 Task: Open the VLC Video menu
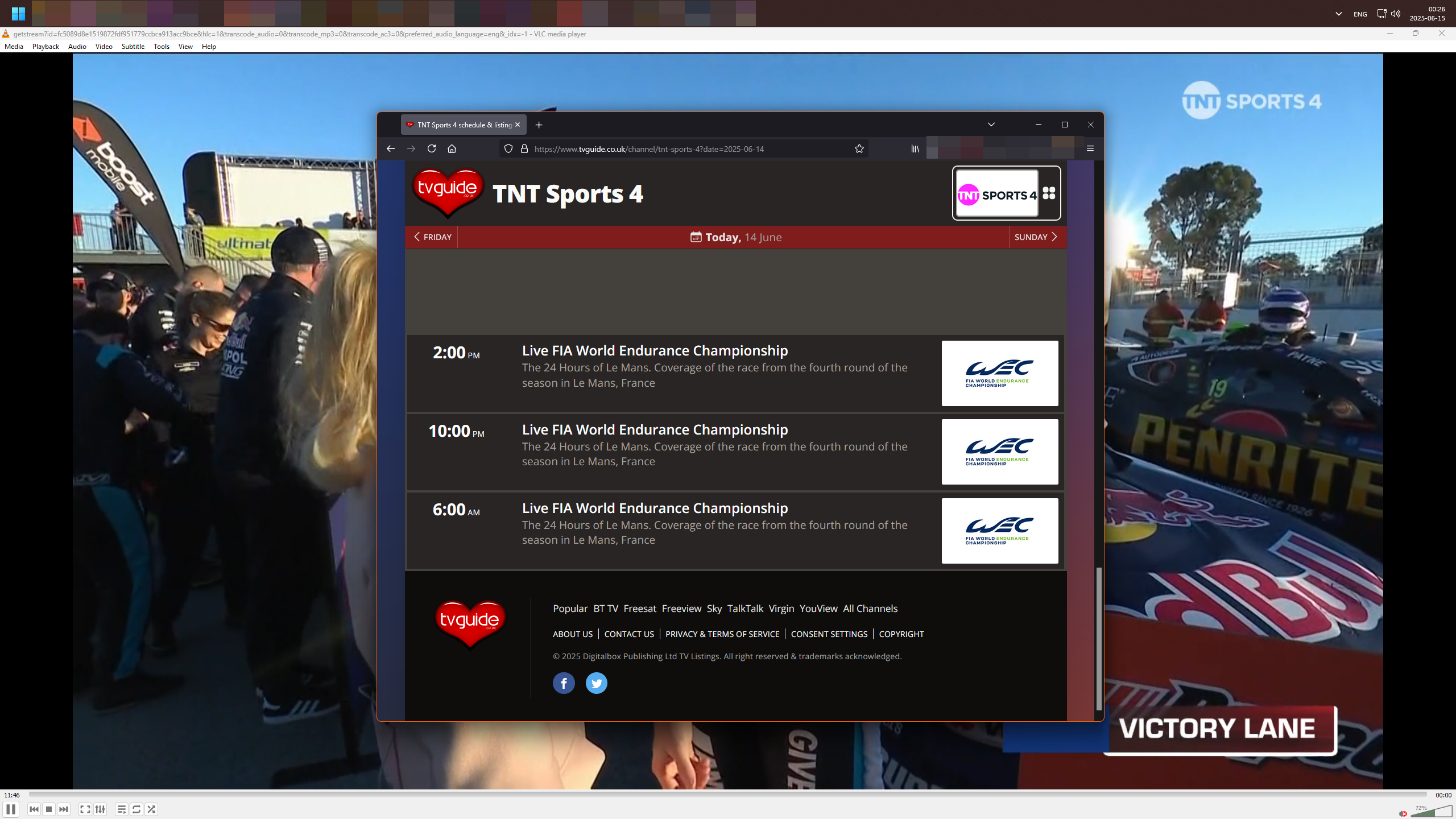pyautogui.click(x=104, y=47)
